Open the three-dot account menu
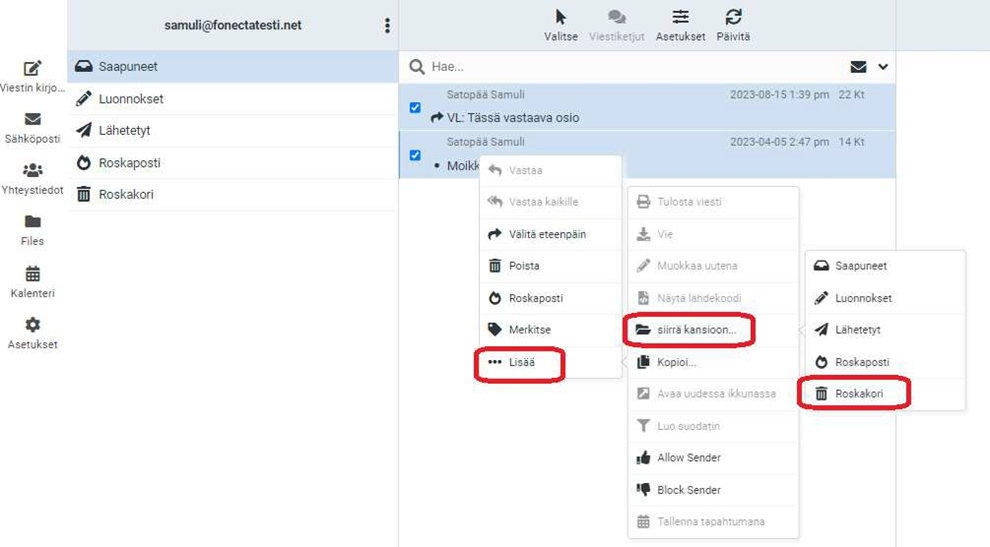This screenshot has width=990, height=547. click(x=387, y=25)
